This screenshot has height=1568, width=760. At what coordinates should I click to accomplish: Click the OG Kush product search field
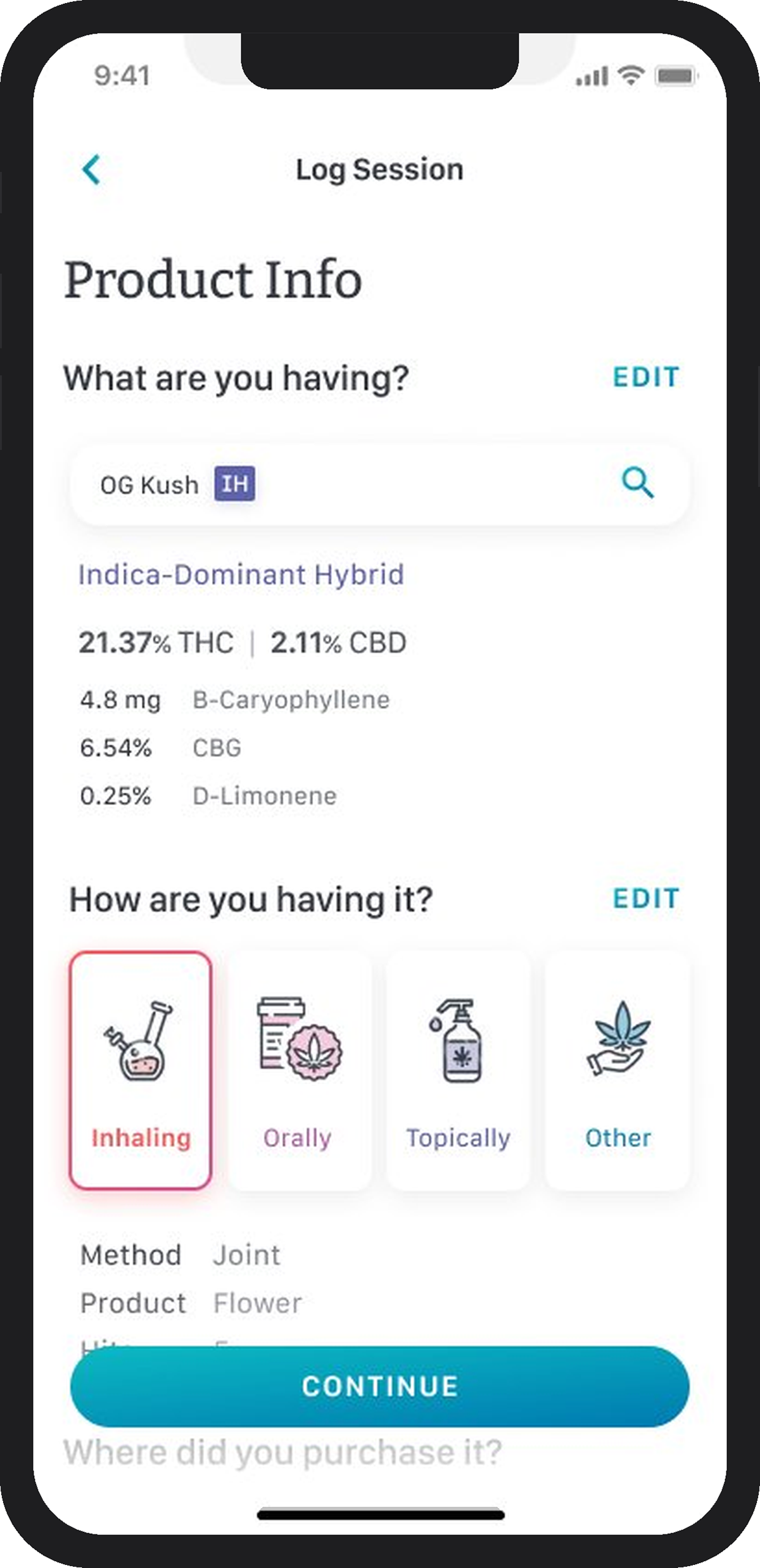coord(380,484)
